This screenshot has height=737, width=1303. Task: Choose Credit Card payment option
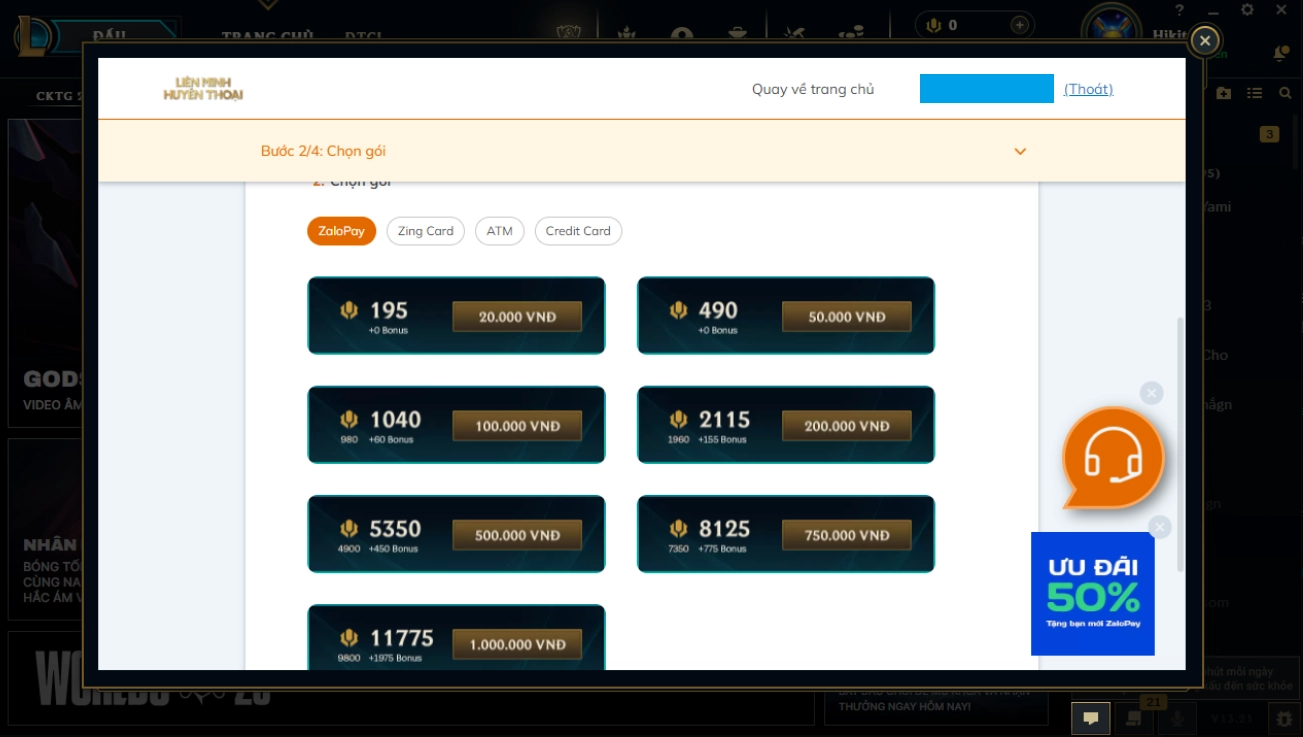click(x=578, y=231)
